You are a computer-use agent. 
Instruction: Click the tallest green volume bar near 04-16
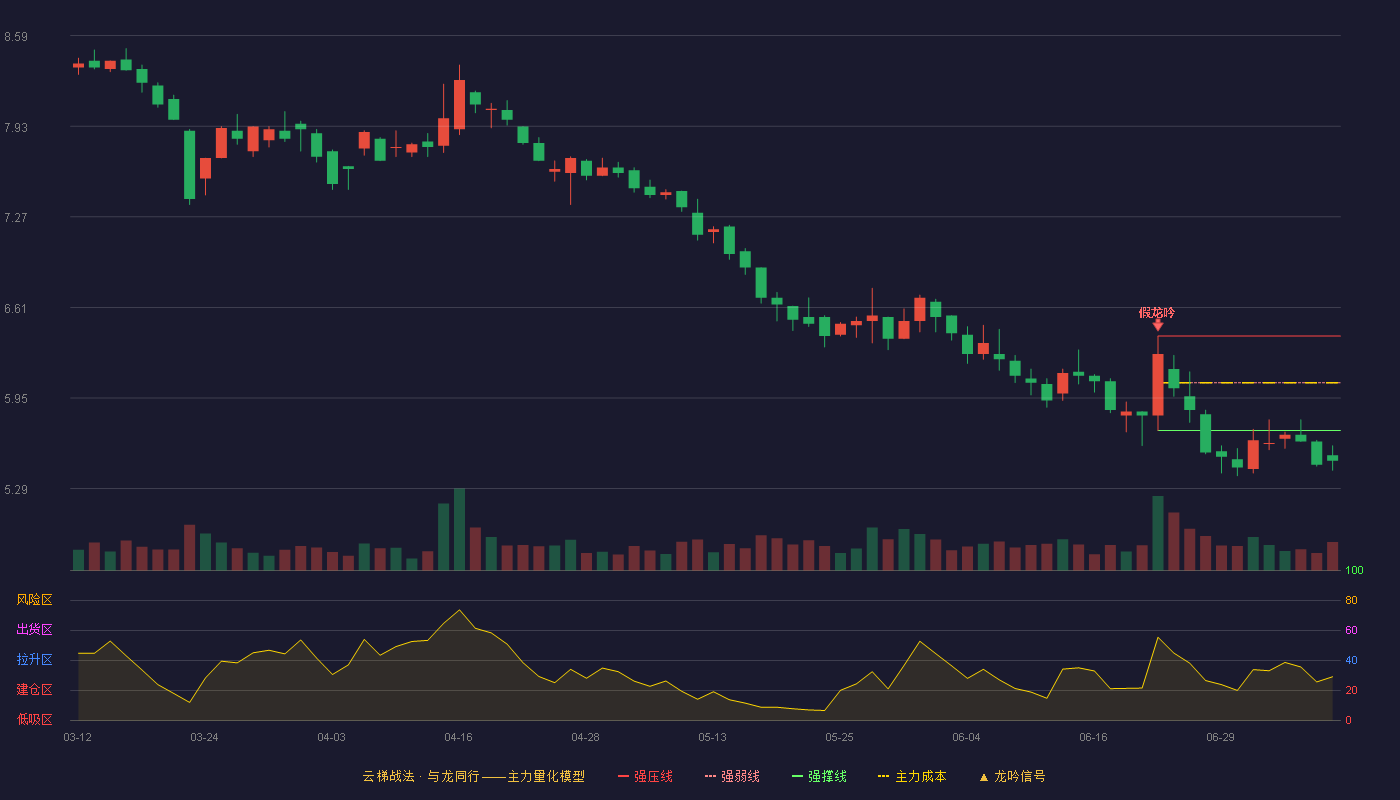[x=459, y=529]
